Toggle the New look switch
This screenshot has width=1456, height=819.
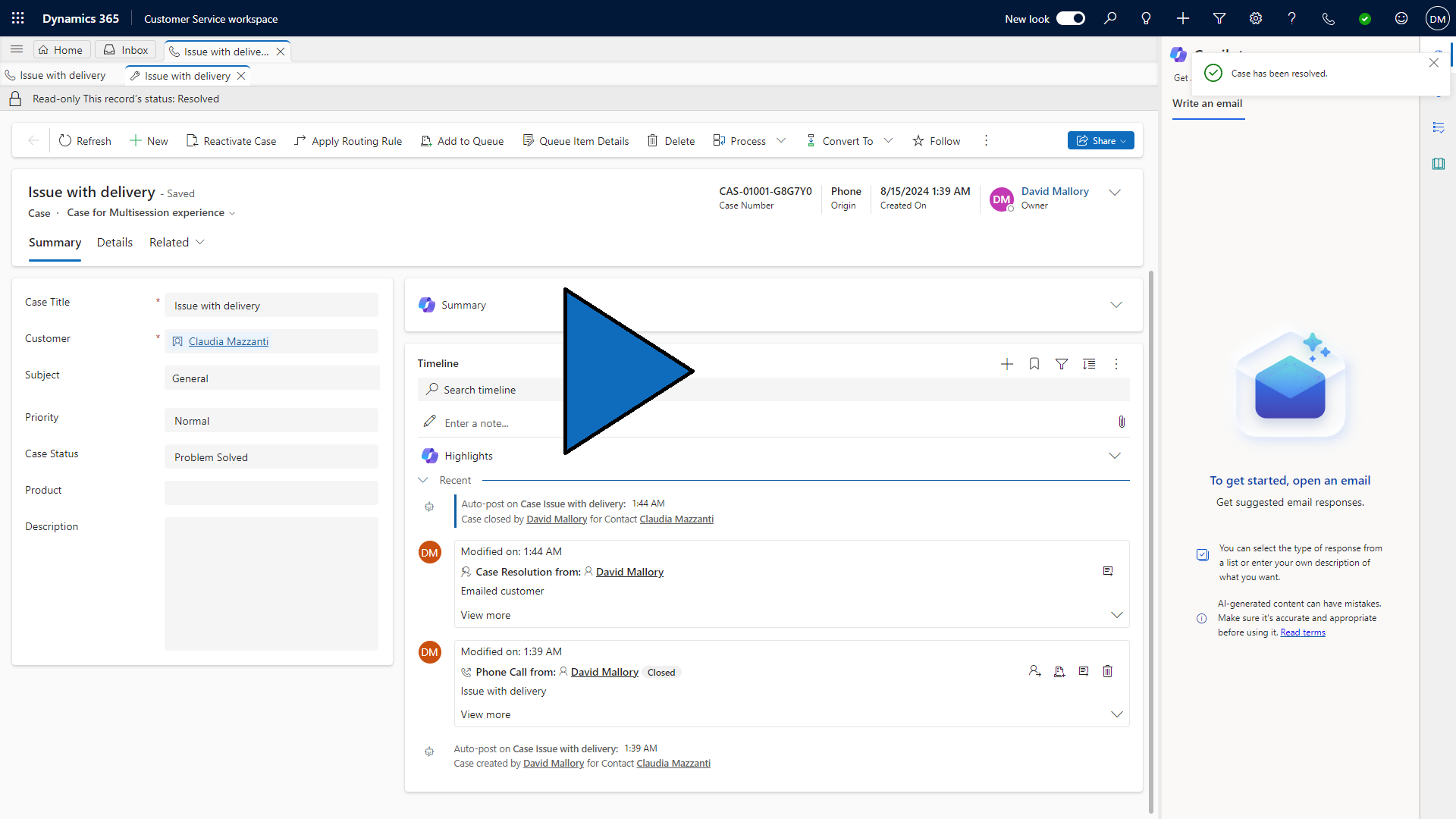(1071, 18)
